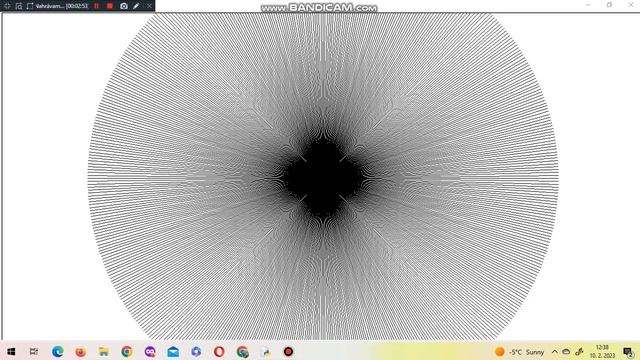Open the notification center
The height and width of the screenshot is (360, 640).
click(628, 352)
